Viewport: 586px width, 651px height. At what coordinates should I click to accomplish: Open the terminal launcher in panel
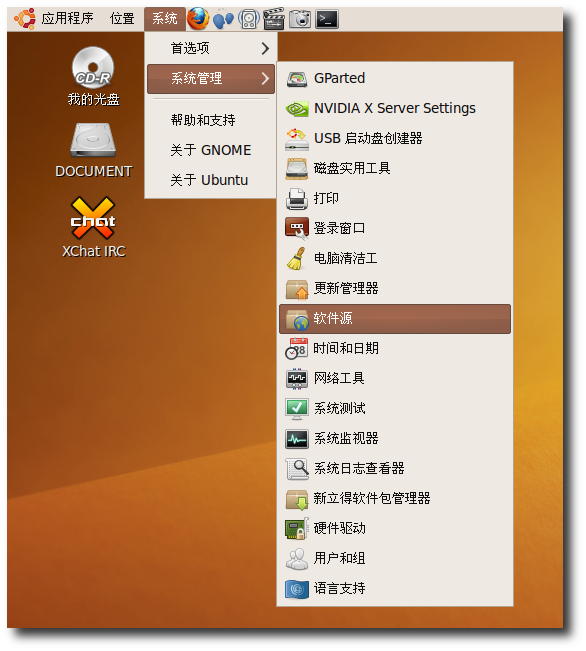pos(327,19)
